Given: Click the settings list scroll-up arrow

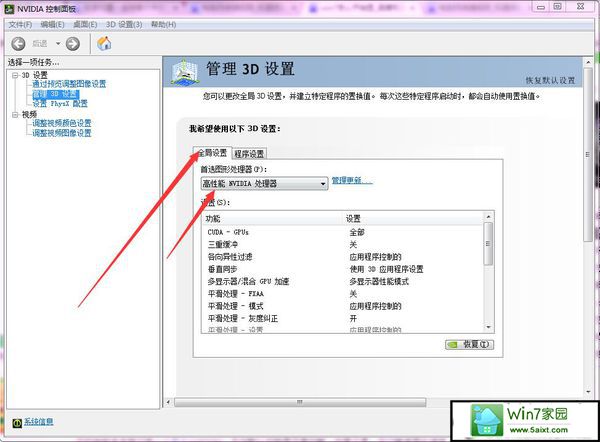Looking at the screenshot, I should click(488, 217).
